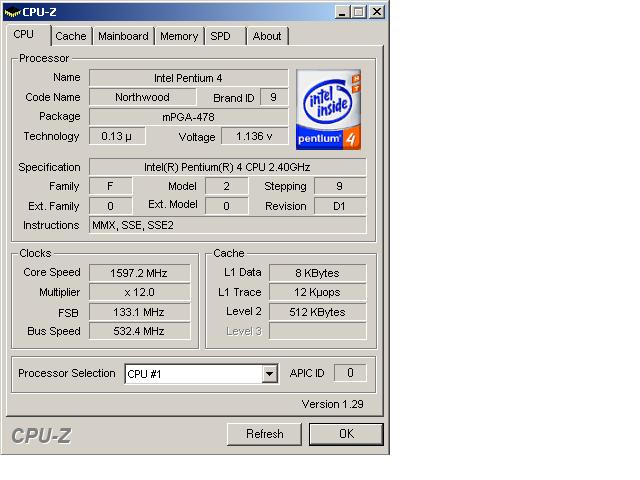Close the CPU-Z window
The width and height of the screenshot is (640, 480).
pos(377,12)
